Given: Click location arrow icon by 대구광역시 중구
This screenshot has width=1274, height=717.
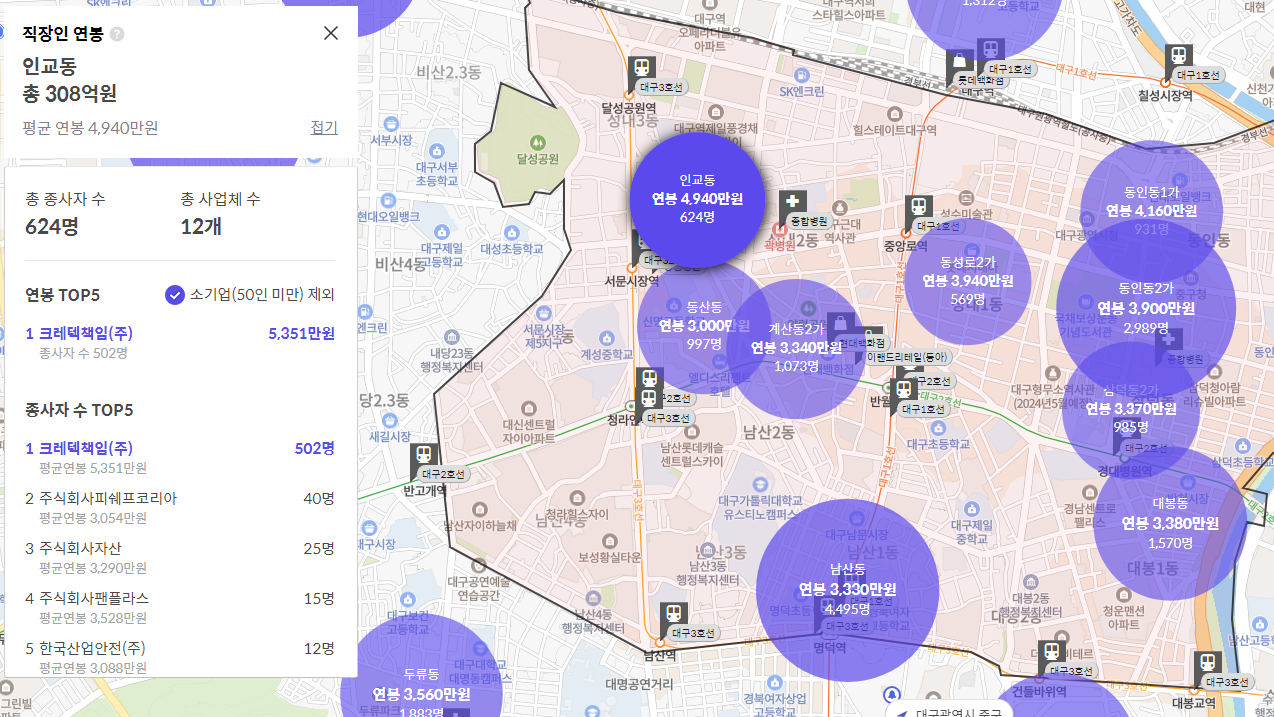Looking at the screenshot, I should pyautogui.click(x=904, y=714).
